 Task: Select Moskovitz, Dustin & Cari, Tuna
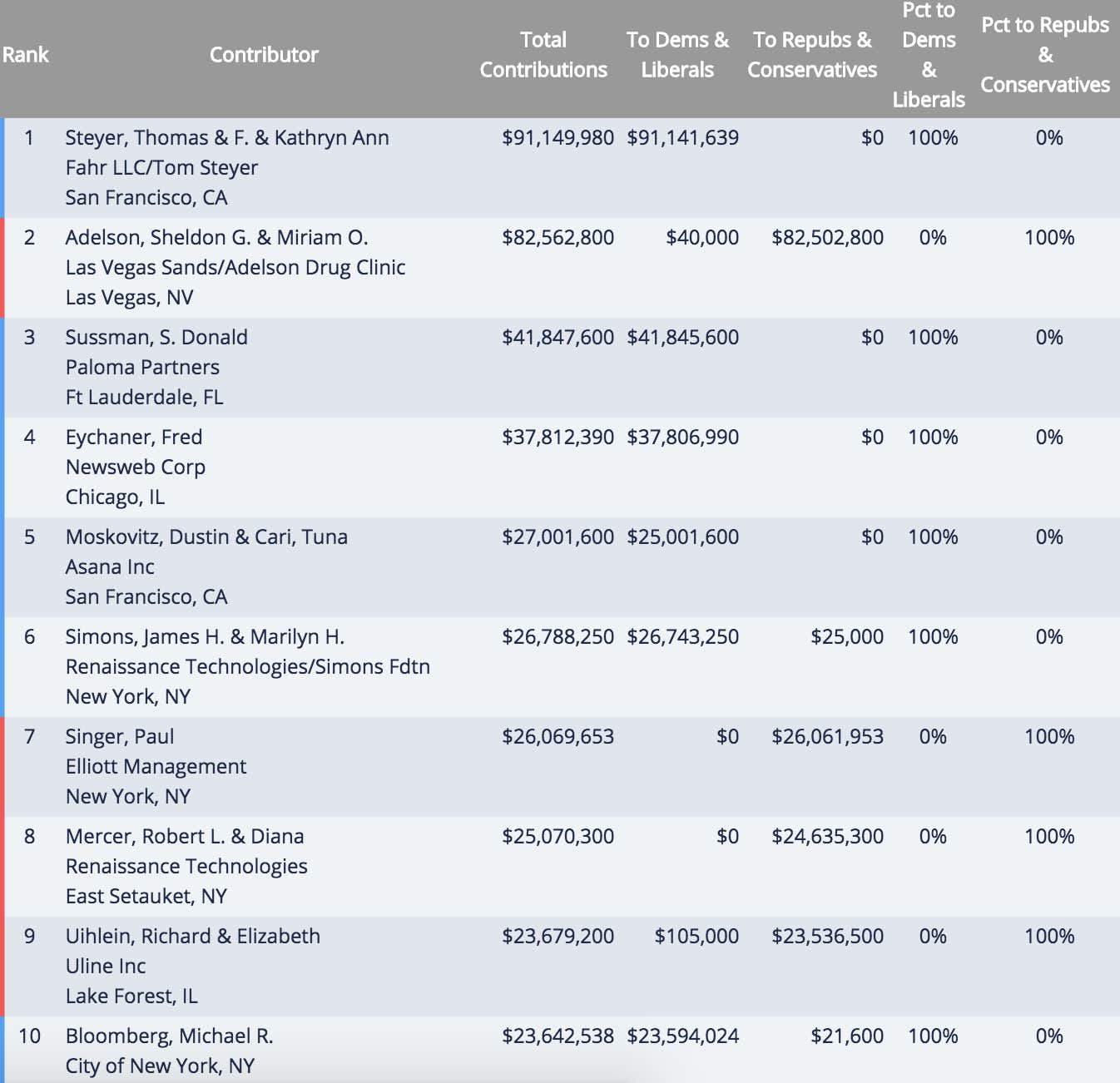click(206, 537)
